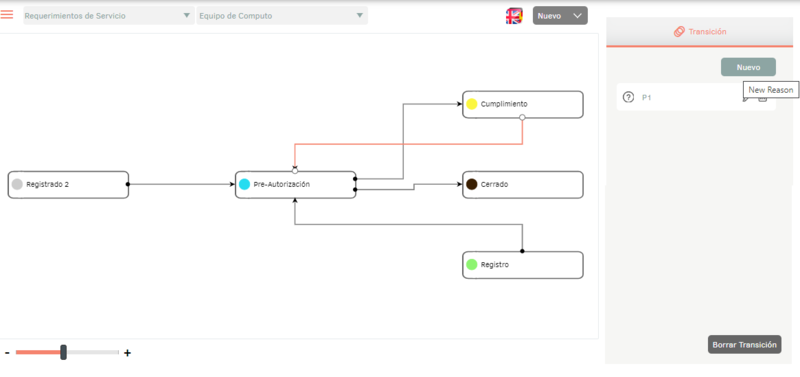Select the P1 reason entry
The width and height of the screenshot is (800, 377).
point(696,97)
